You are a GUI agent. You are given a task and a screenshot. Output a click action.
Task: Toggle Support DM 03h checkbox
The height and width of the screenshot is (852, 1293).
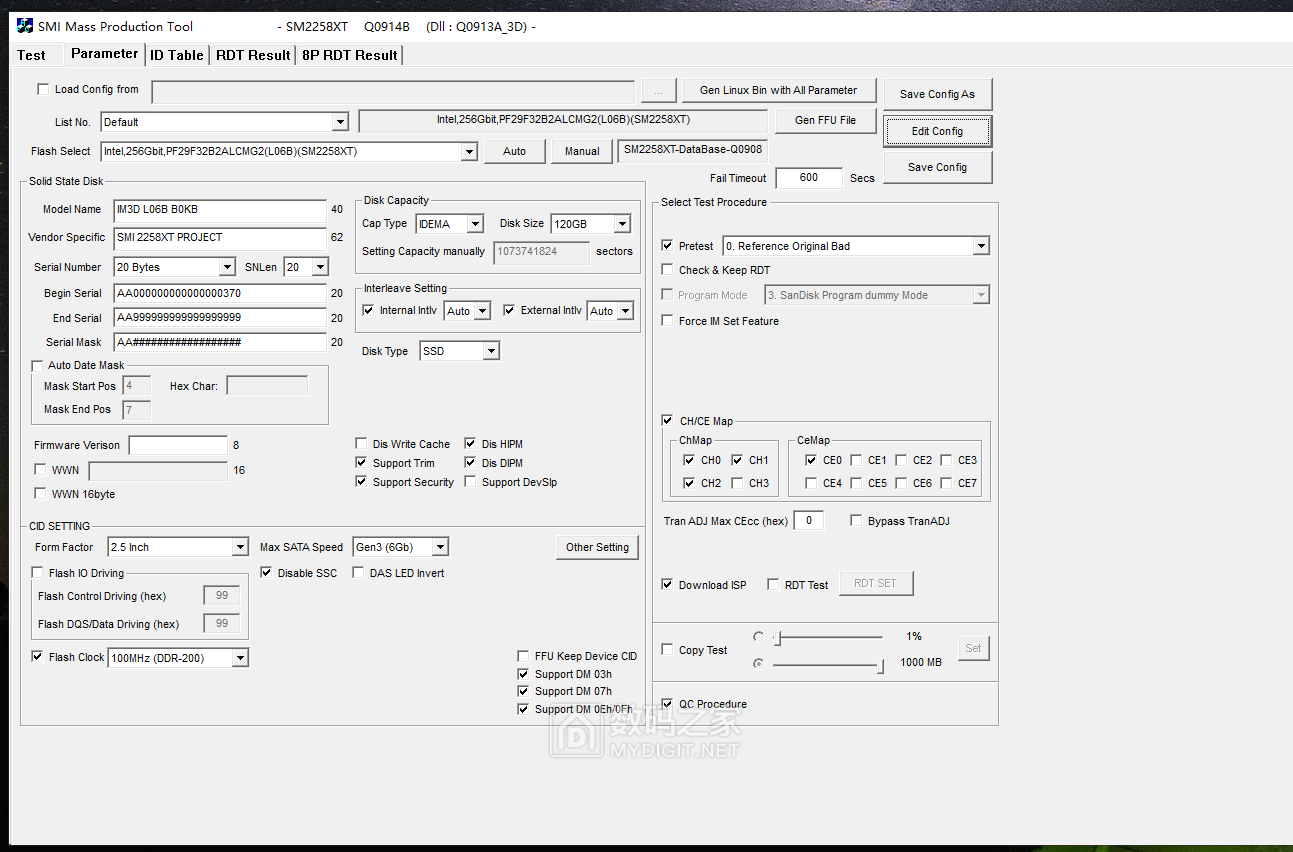[x=523, y=674]
